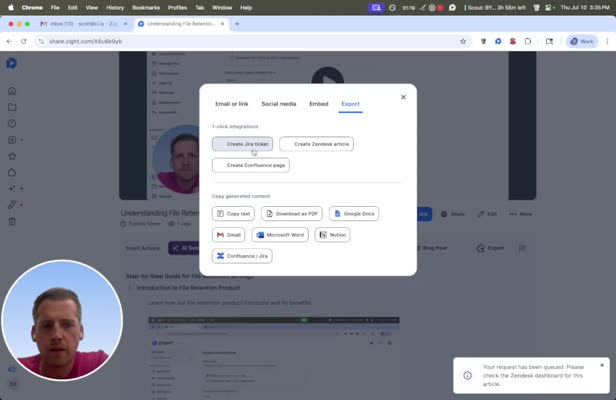Click Blog Post smart action

(431, 248)
